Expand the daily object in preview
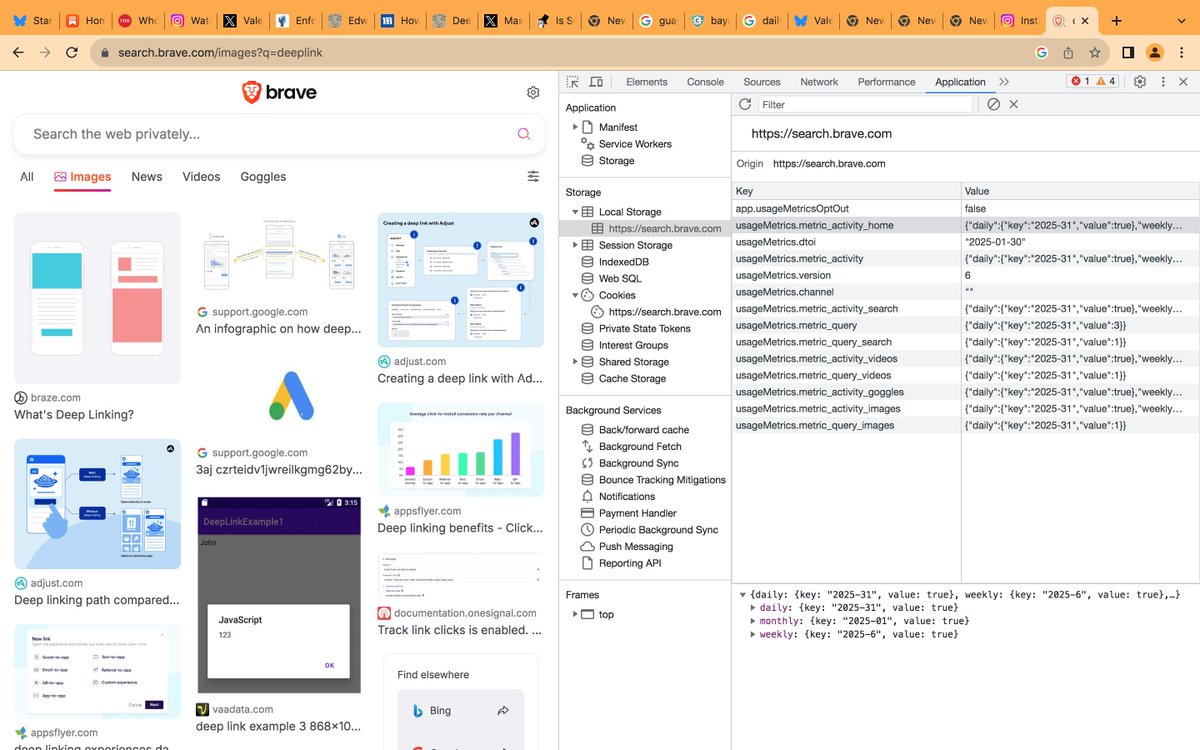 754,608
